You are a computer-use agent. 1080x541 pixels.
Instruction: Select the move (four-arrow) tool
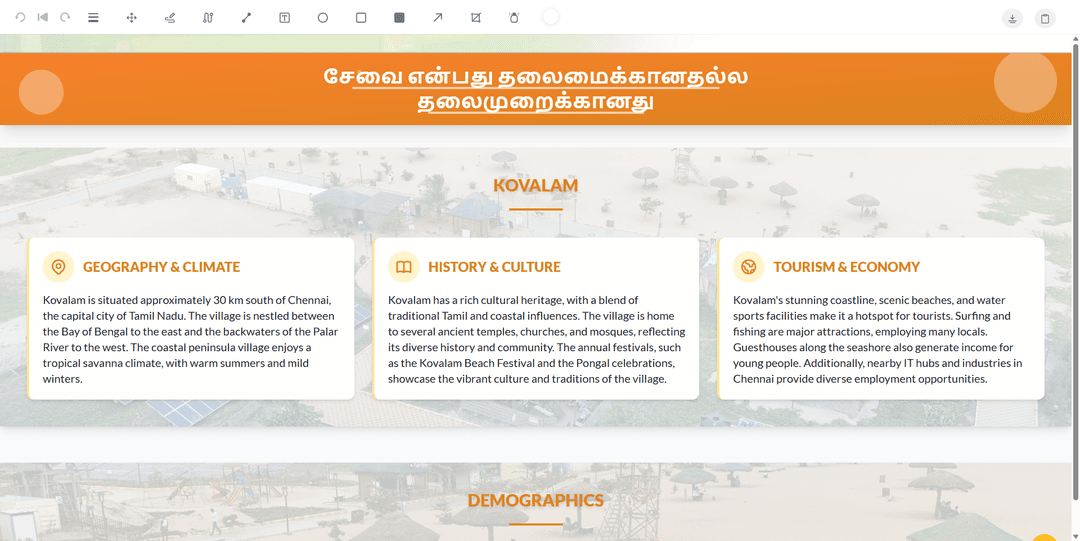tap(132, 18)
